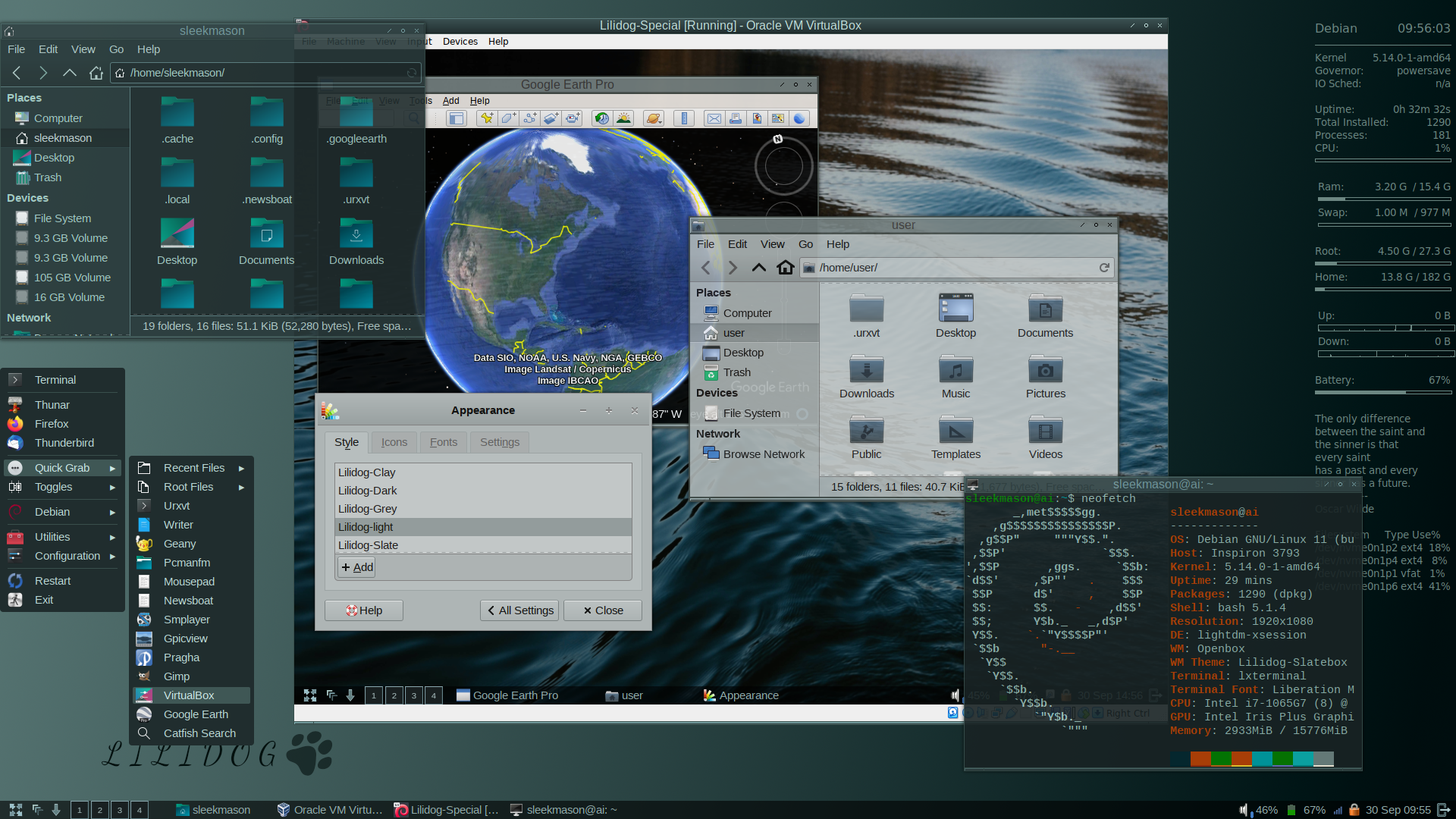This screenshot has width=1456, height=819.
Task: Click the home icon in sleekmason file manager
Action: click(96, 73)
